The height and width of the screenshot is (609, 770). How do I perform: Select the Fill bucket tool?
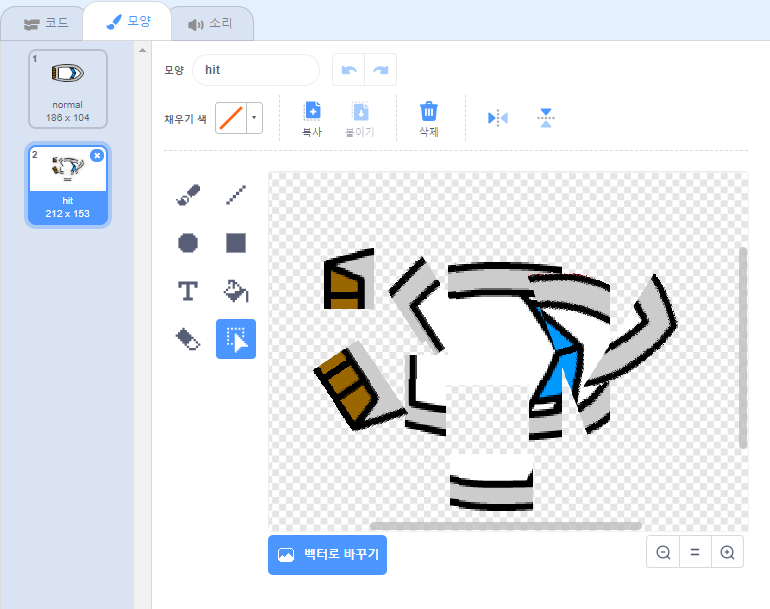pyautogui.click(x=236, y=291)
